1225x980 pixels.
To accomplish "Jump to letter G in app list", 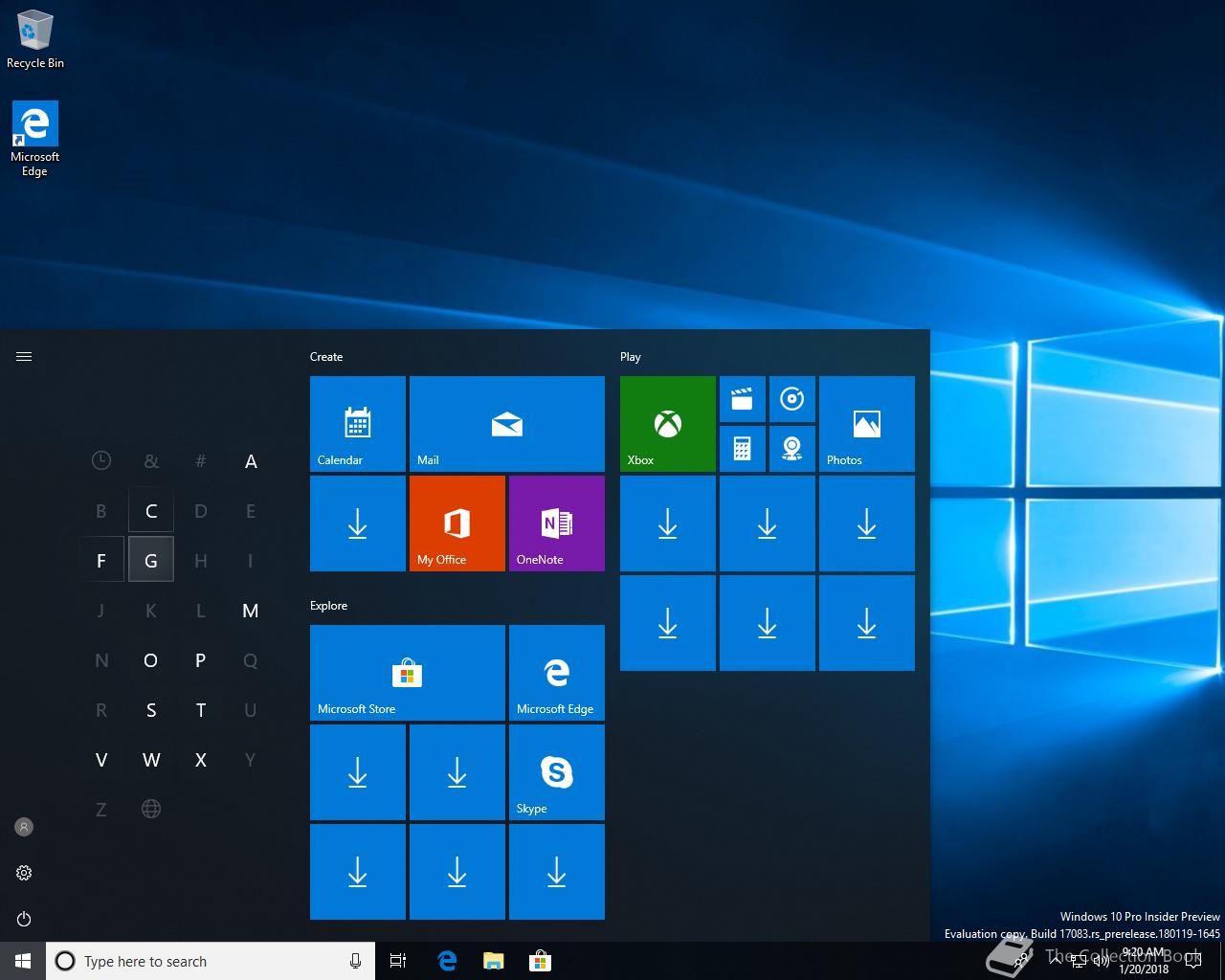I will coord(151,561).
